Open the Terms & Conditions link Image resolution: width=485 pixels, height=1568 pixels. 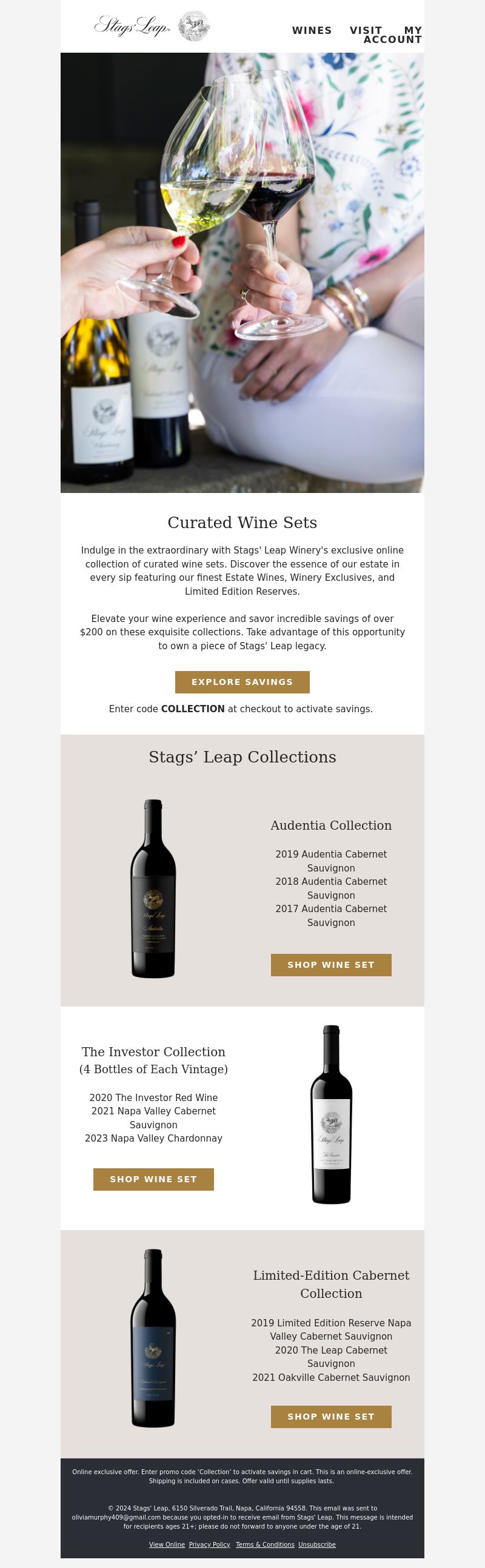point(265,1544)
